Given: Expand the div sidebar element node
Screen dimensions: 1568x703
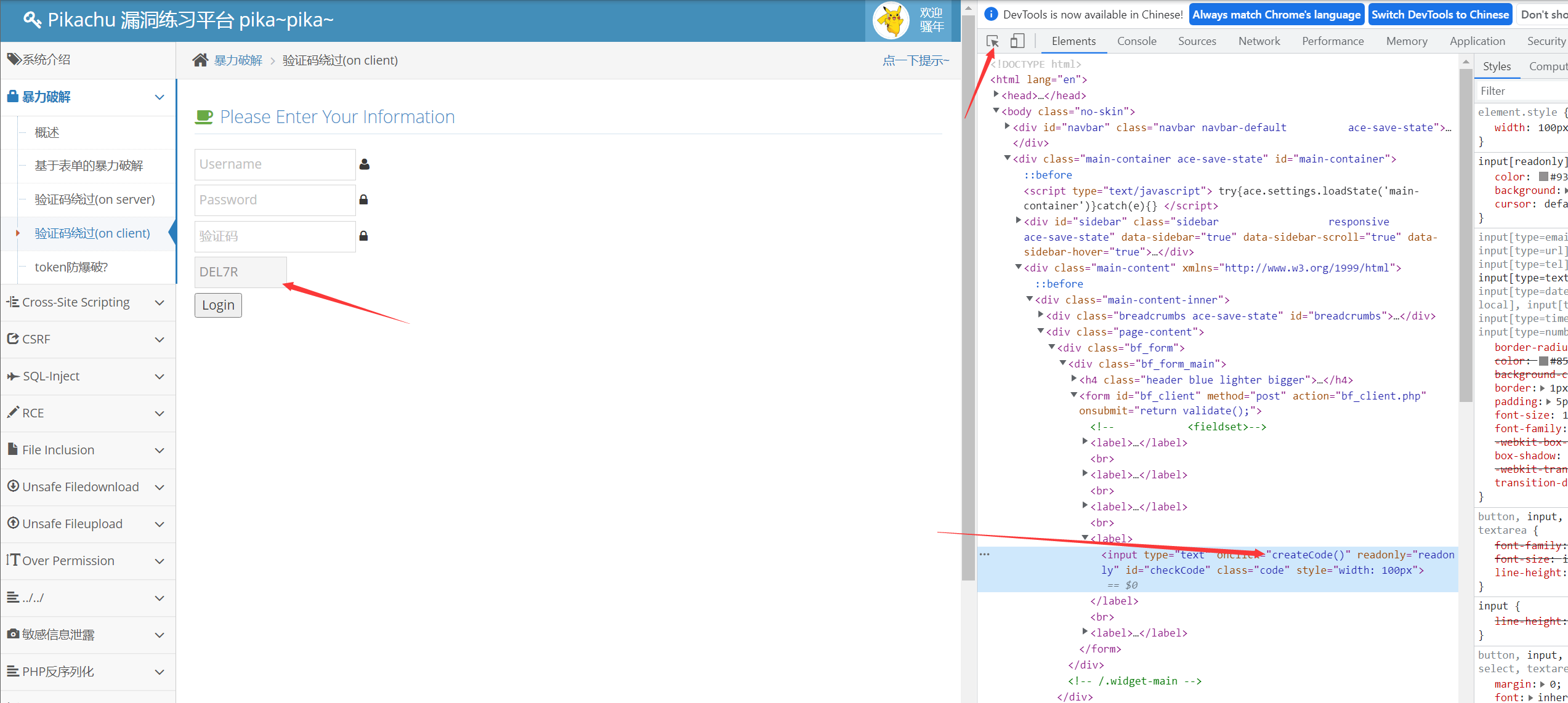Looking at the screenshot, I should pyautogui.click(x=1018, y=220).
